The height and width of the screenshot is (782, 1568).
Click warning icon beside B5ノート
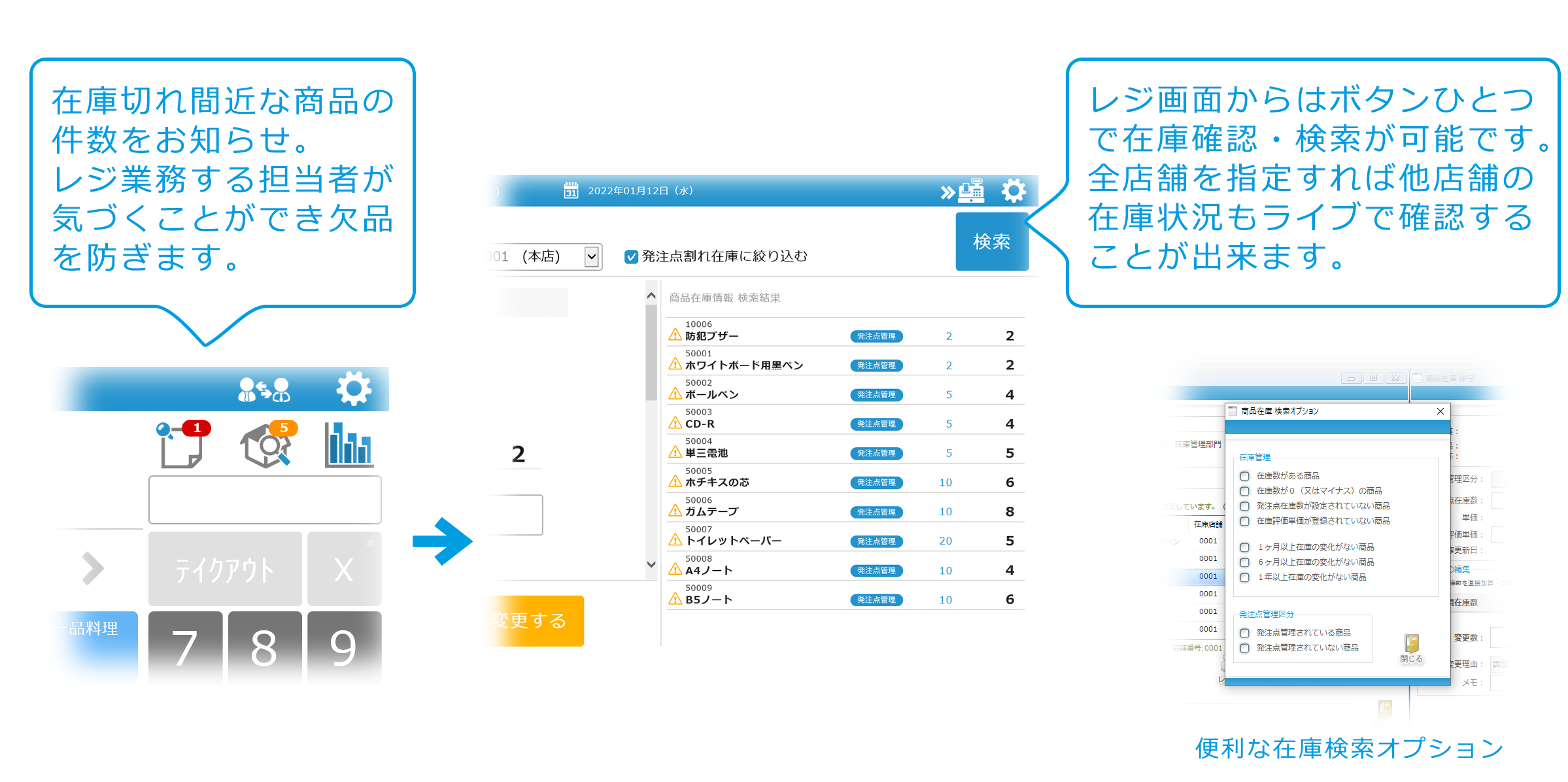[x=675, y=599]
